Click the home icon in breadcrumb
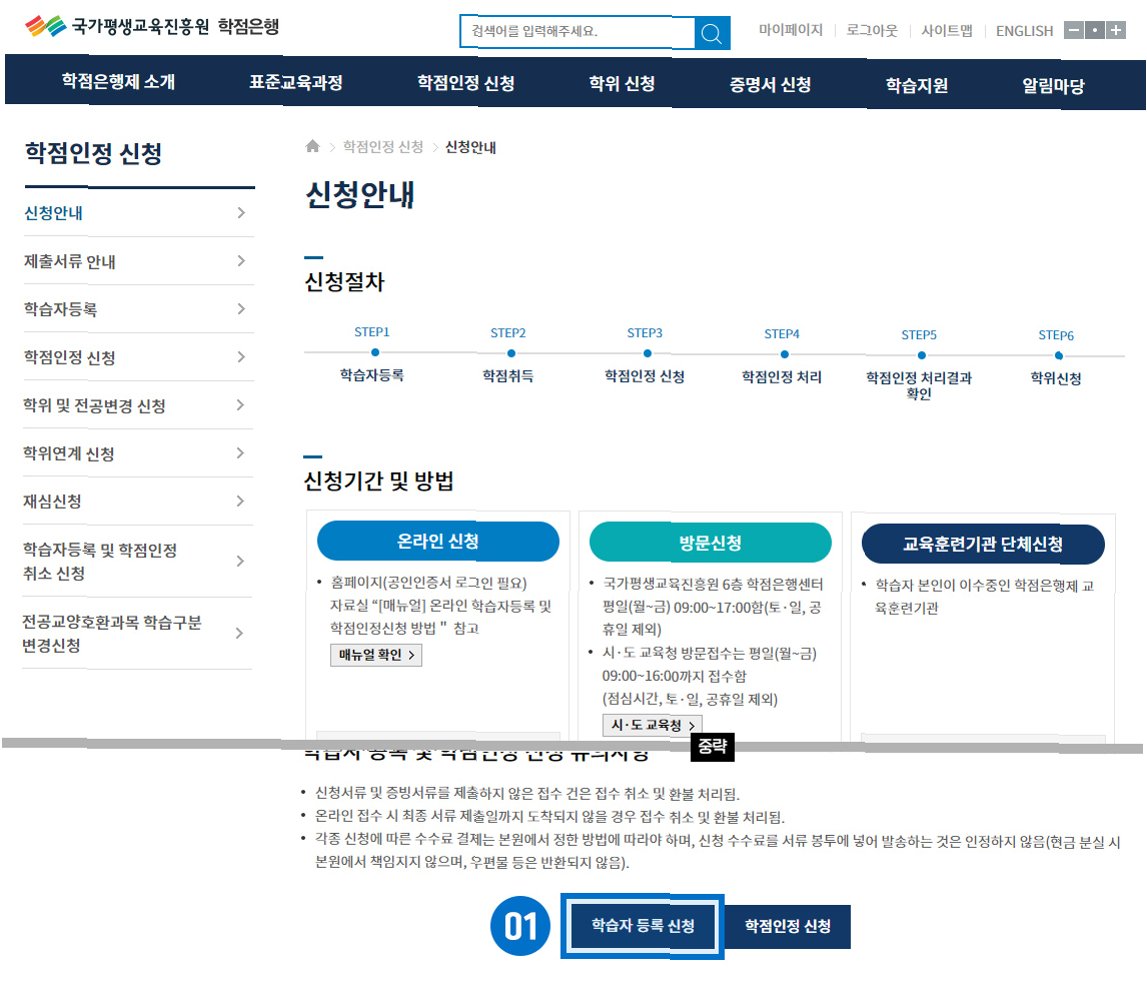The width and height of the screenshot is (1147, 987). [x=312, y=146]
